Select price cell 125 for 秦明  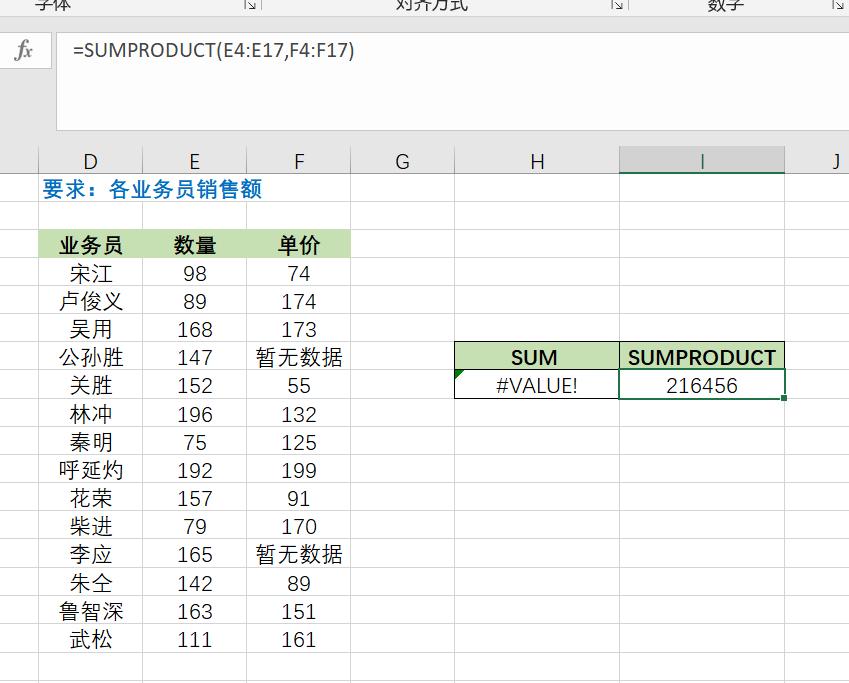[x=298, y=443]
